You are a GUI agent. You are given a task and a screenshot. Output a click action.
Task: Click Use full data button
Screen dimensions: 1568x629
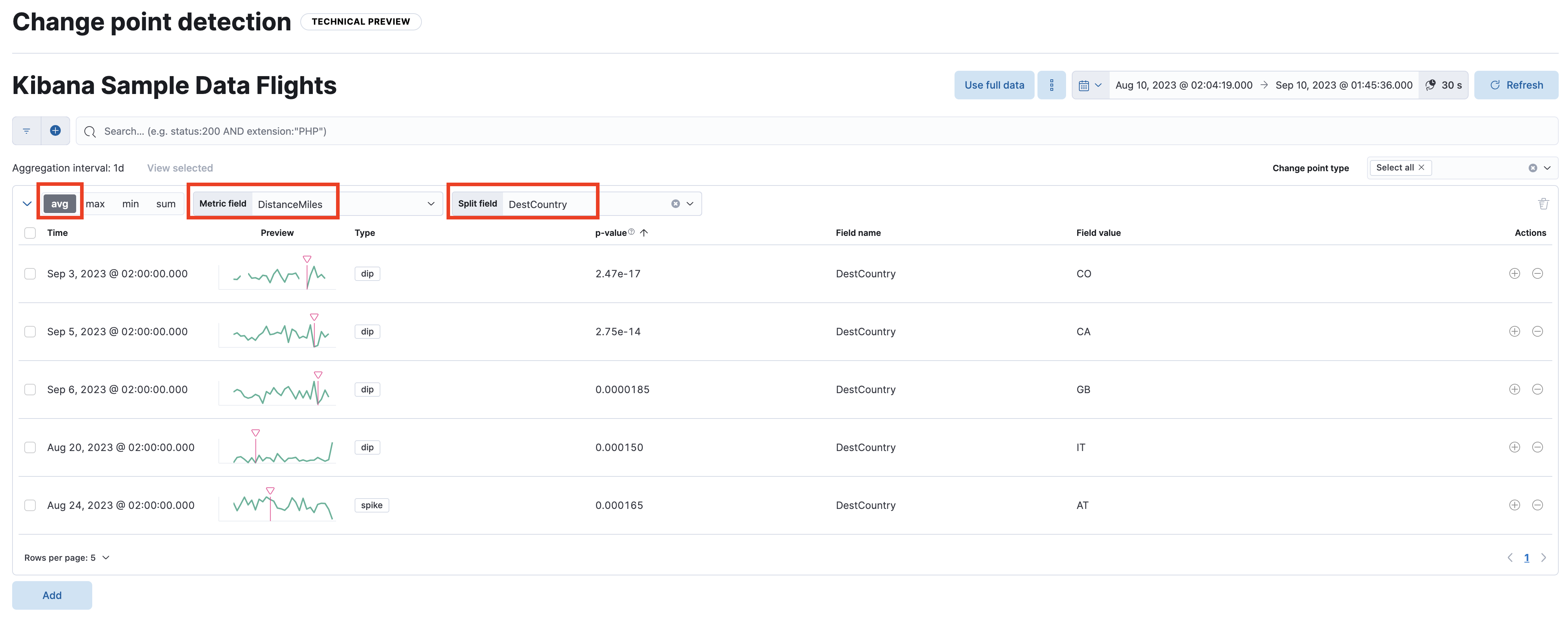click(994, 85)
